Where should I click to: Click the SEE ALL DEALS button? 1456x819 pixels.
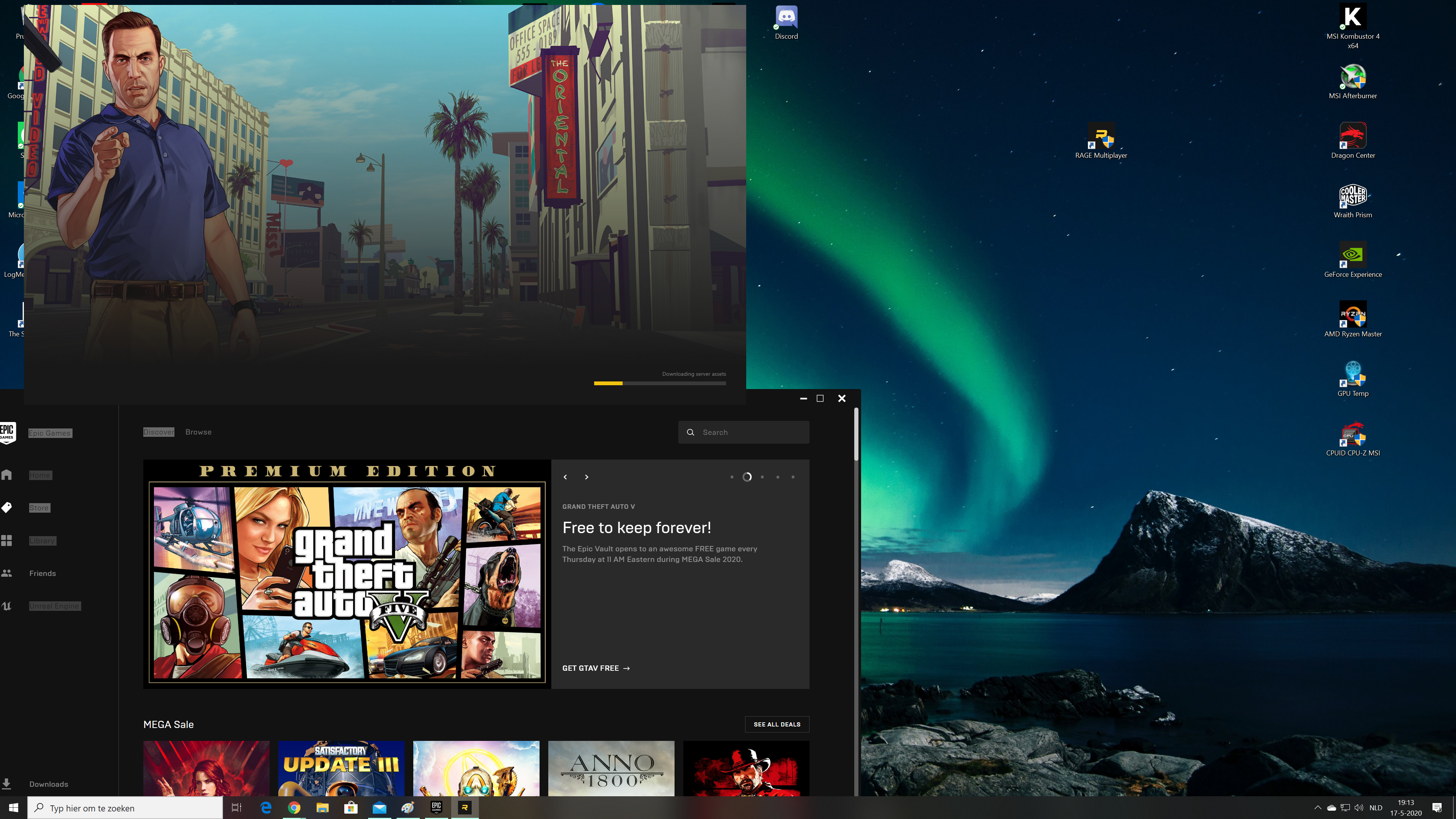pyautogui.click(x=777, y=724)
